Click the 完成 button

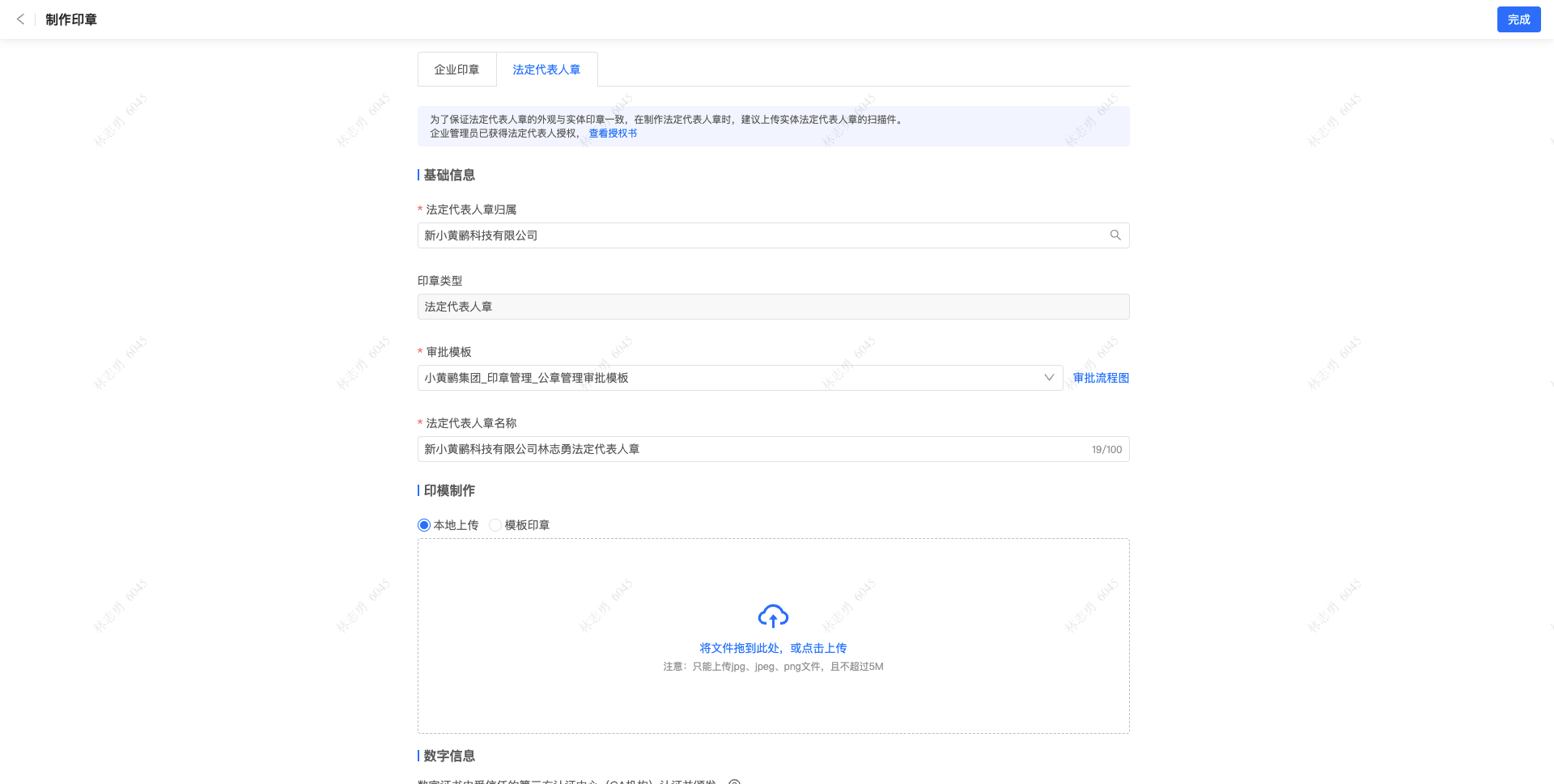tap(1518, 19)
